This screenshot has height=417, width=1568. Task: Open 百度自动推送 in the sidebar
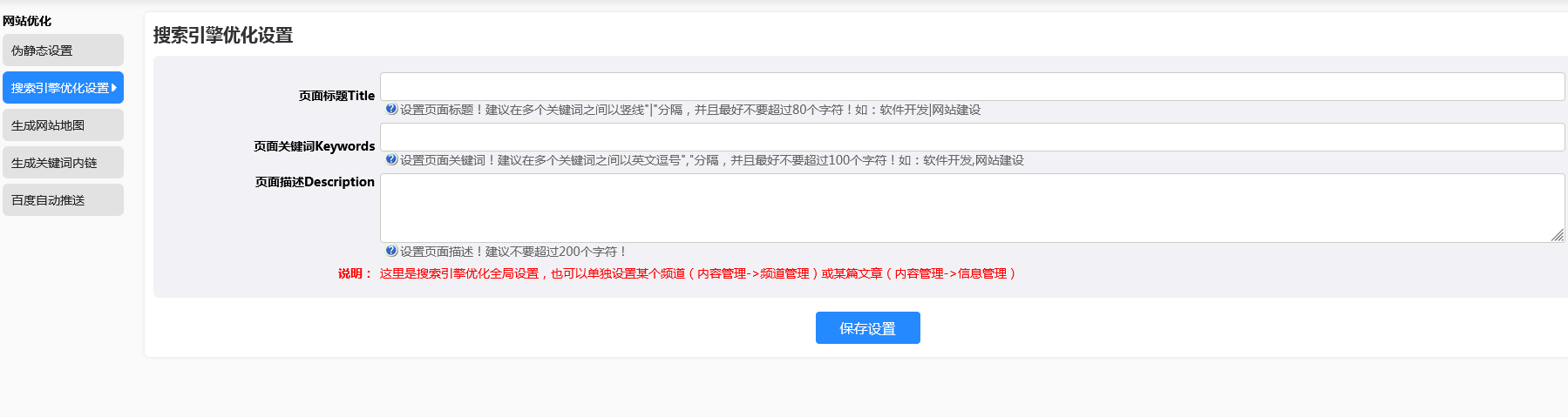(x=63, y=200)
